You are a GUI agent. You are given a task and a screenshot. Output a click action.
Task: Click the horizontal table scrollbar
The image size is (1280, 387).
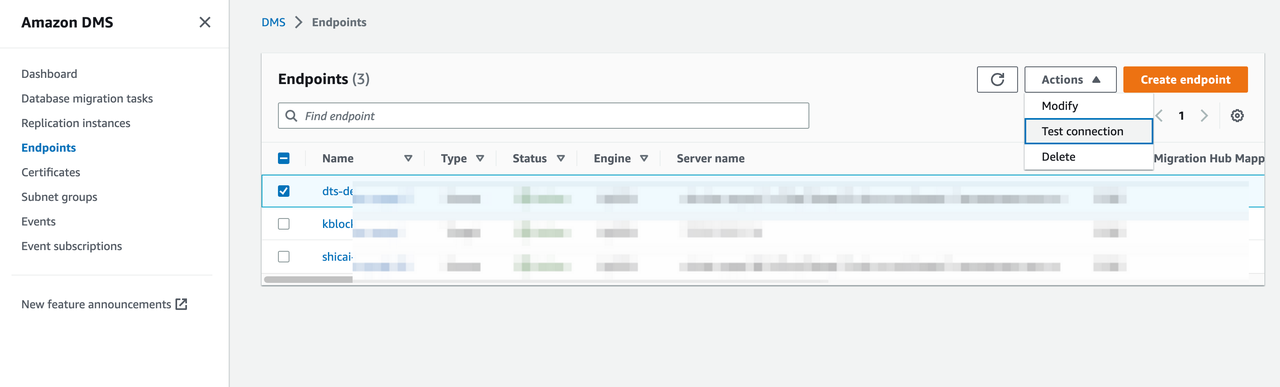[x=546, y=280]
